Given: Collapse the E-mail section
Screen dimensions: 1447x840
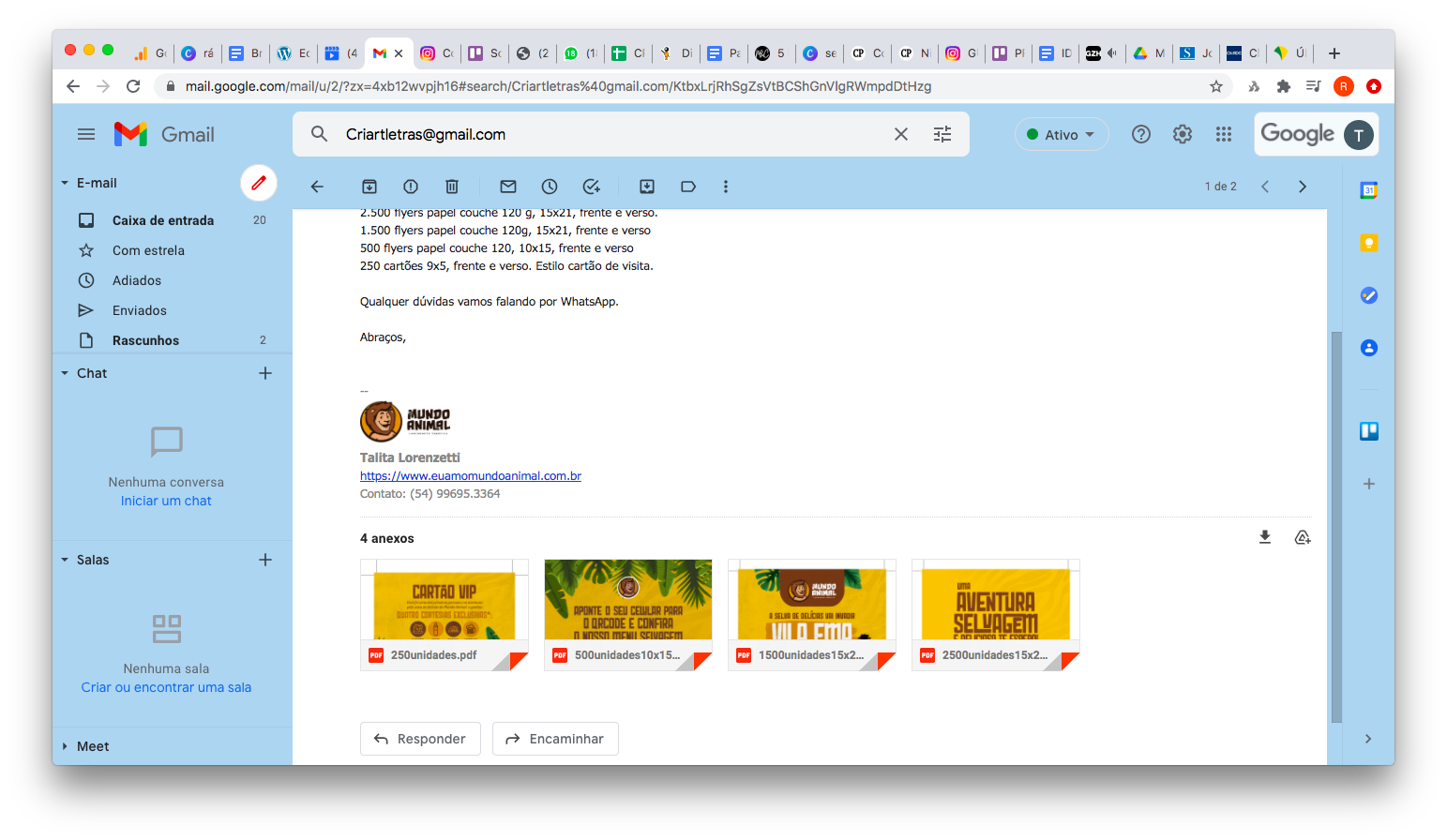Looking at the screenshot, I should (x=65, y=183).
